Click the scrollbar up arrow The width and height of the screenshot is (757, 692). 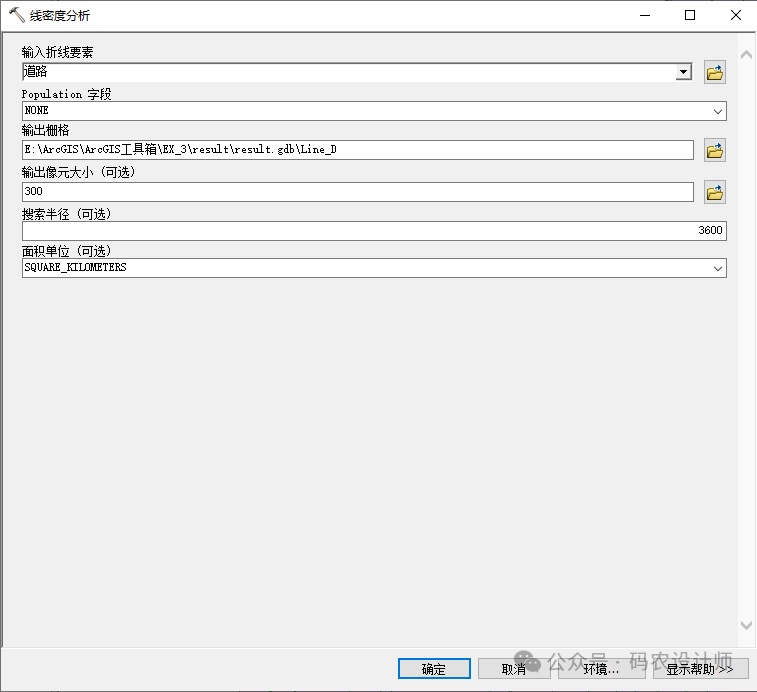pyautogui.click(x=746, y=54)
